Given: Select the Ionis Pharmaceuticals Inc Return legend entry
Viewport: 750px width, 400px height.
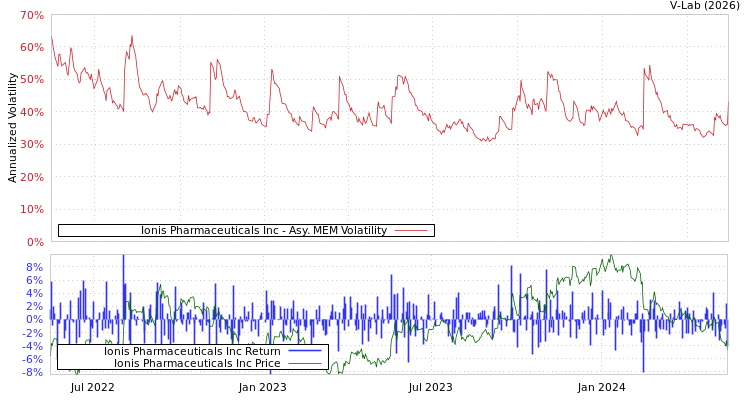Looking at the screenshot, I should click(192, 351).
